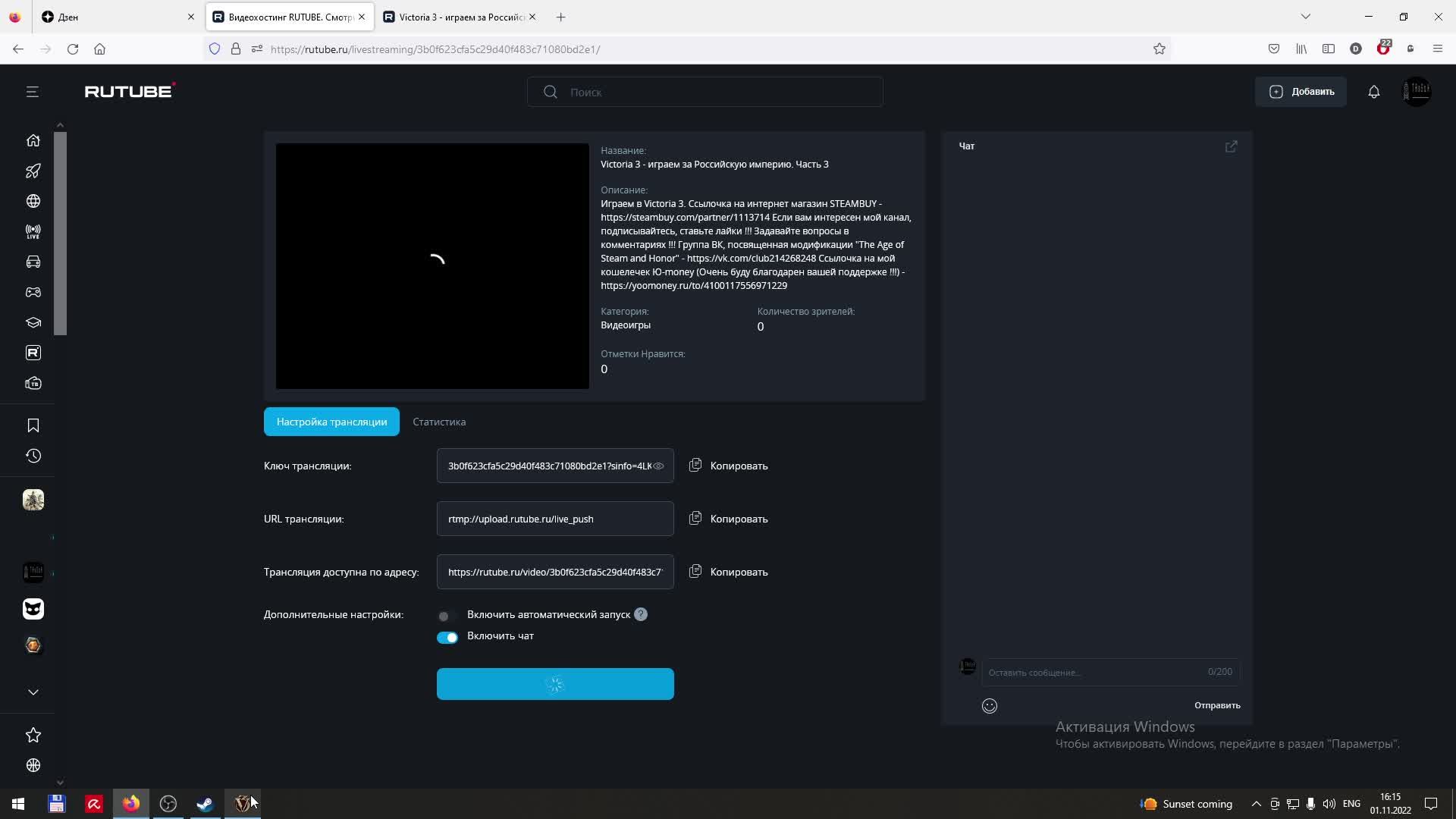Show the stream key with the eye icon
The image size is (1456, 819).
point(658,466)
